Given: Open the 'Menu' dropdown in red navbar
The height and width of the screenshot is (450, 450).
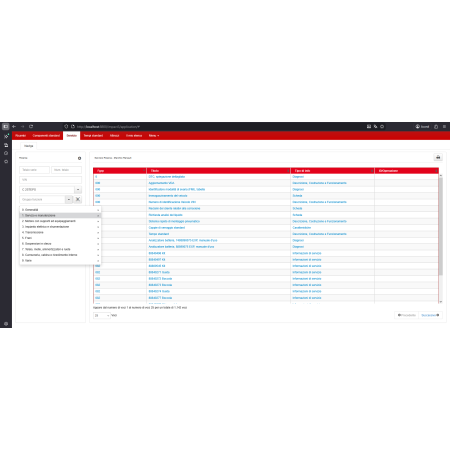Looking at the screenshot, I should point(154,136).
